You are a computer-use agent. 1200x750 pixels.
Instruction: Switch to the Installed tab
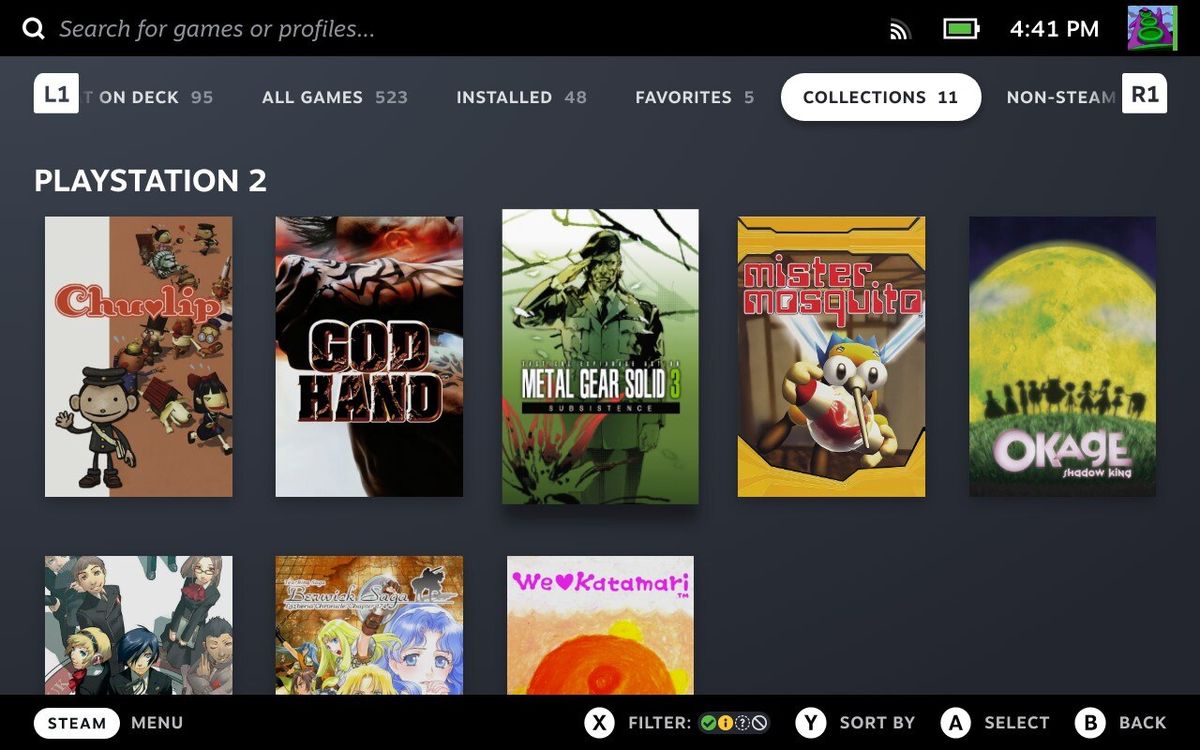click(x=504, y=97)
